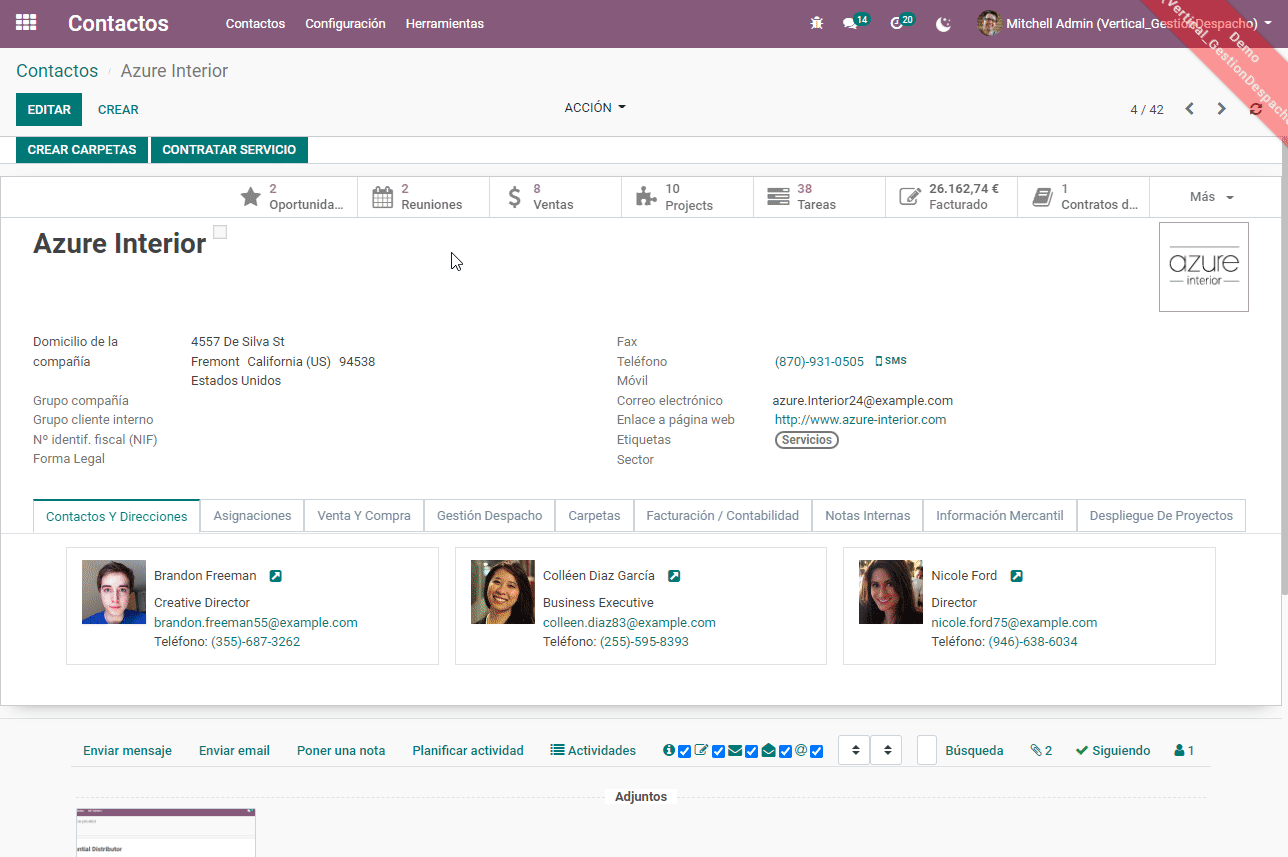This screenshot has width=1288, height=857.
Task: Expand the Acción dropdown
Action: [595, 108]
